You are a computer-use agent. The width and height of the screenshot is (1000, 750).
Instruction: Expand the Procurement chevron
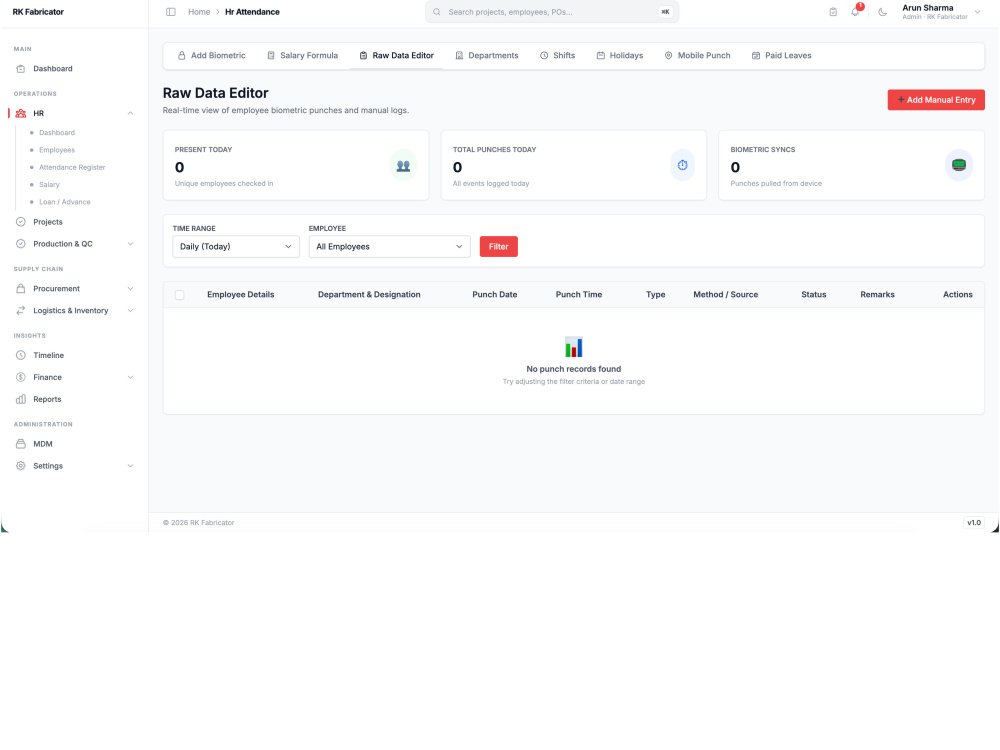click(130, 288)
